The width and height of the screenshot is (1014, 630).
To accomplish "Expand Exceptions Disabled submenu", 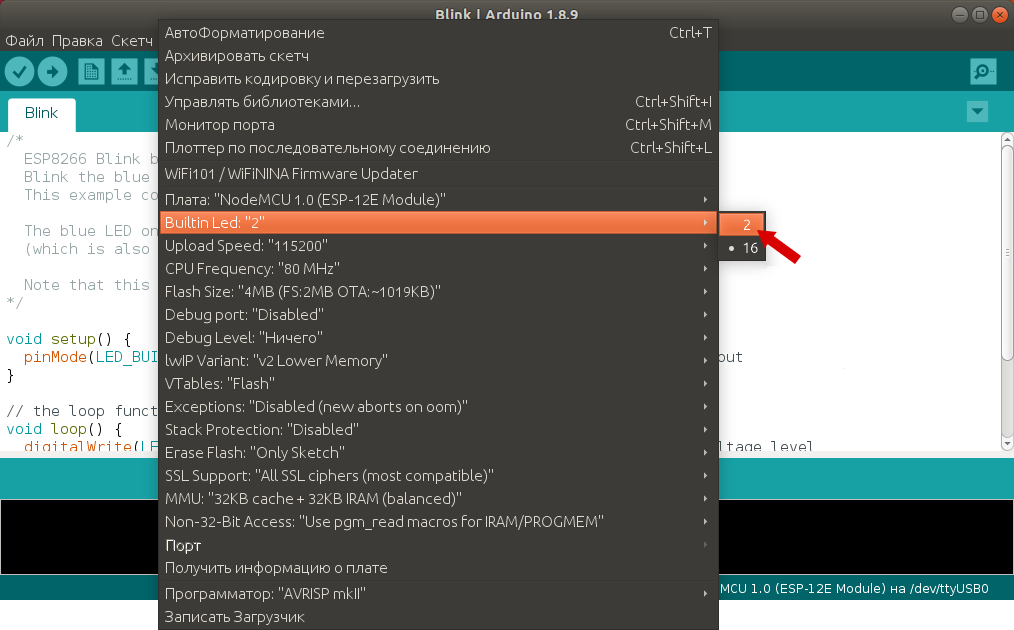I will 438,407.
